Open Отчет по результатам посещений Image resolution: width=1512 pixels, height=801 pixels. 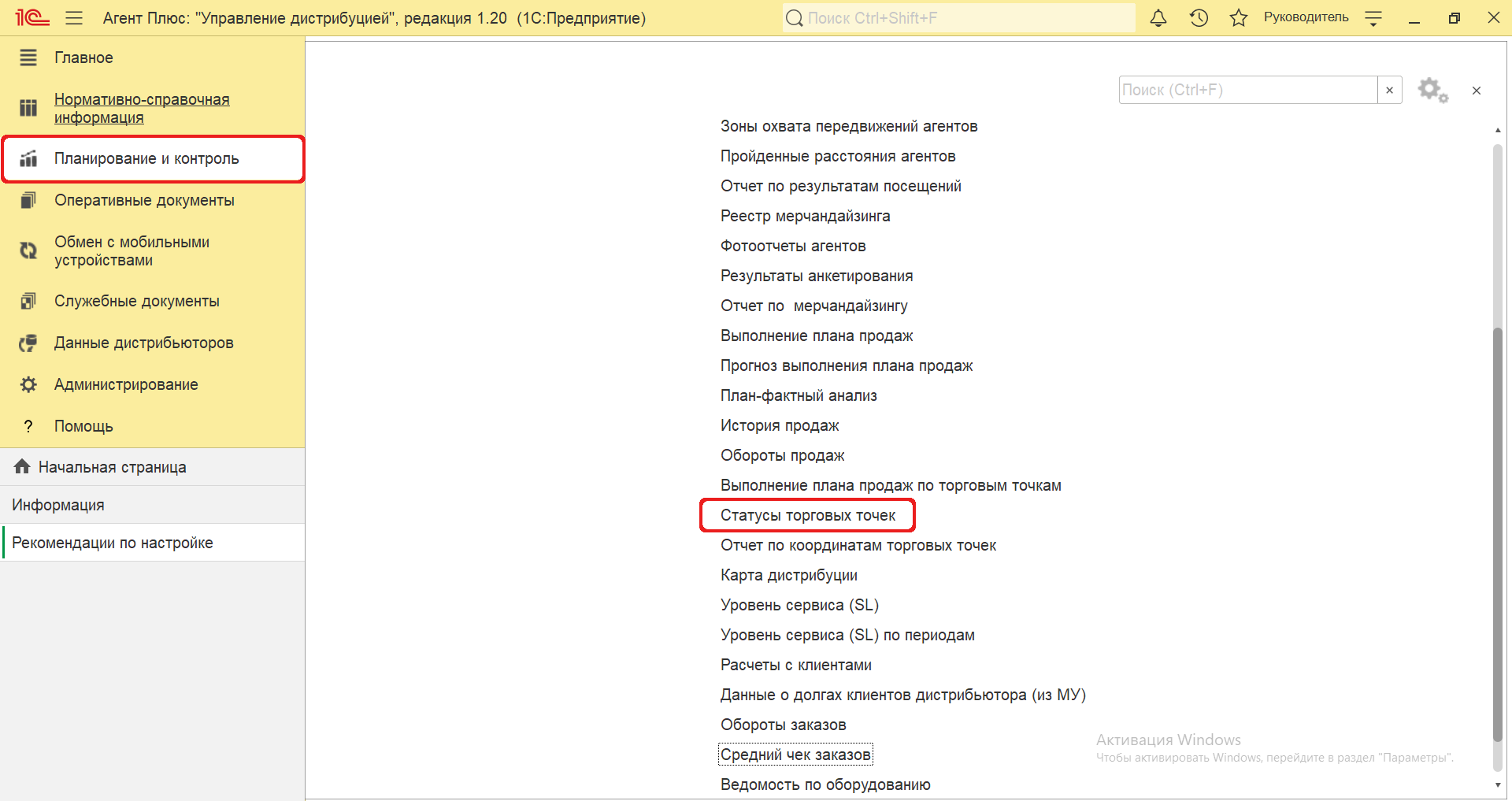(x=841, y=186)
